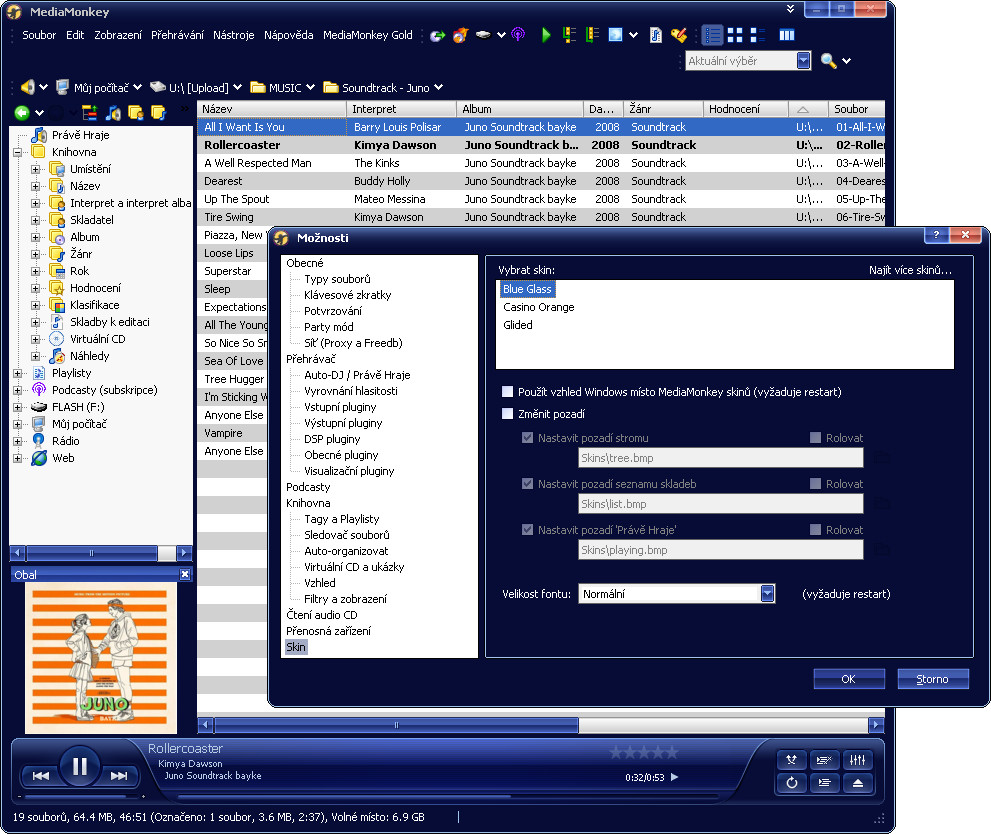991x834 pixels.
Task: Enable 'Použít vzhled Windows' checkbox
Action: pos(507,392)
